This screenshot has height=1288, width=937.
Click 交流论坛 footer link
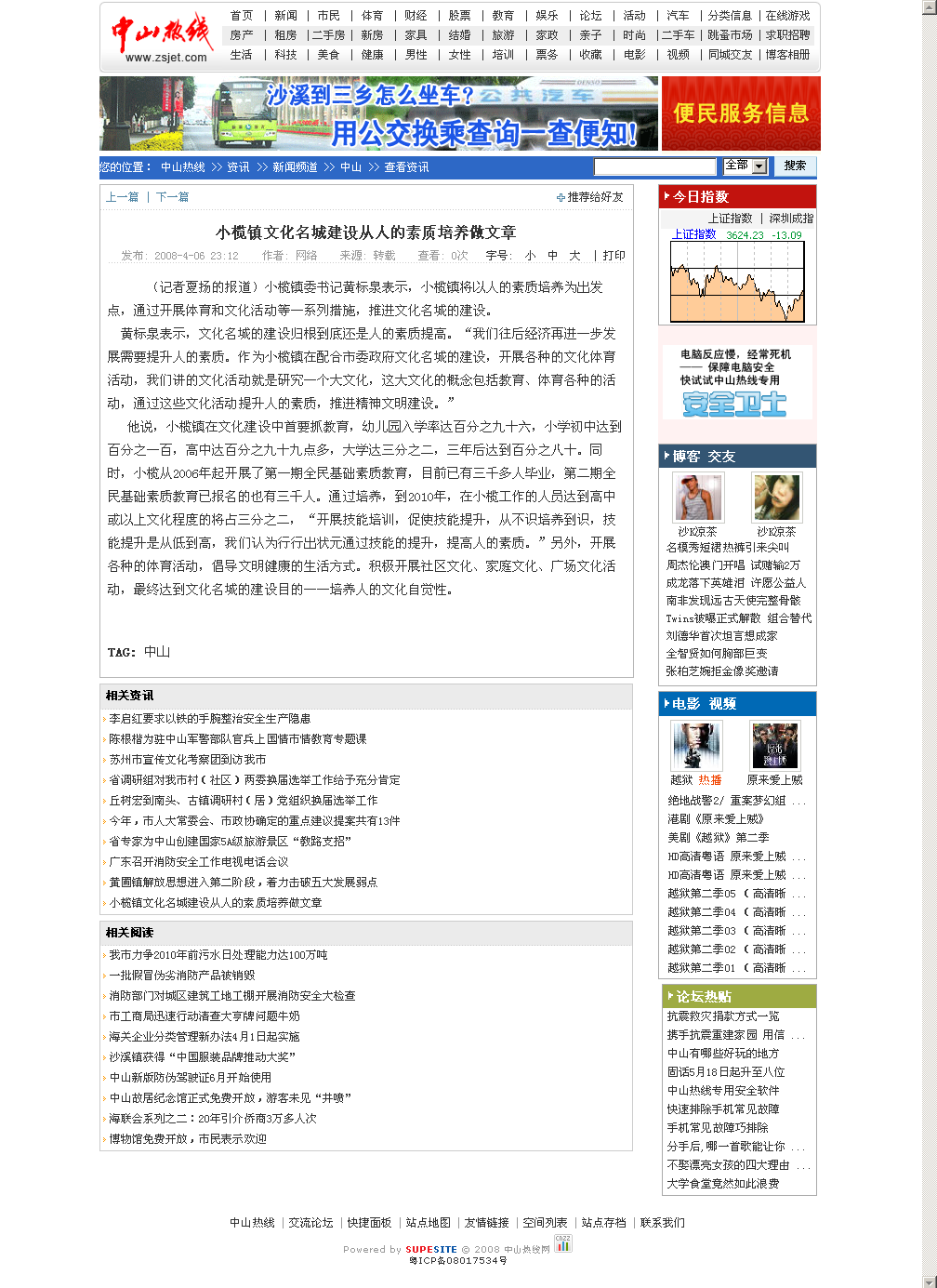coord(310,1223)
